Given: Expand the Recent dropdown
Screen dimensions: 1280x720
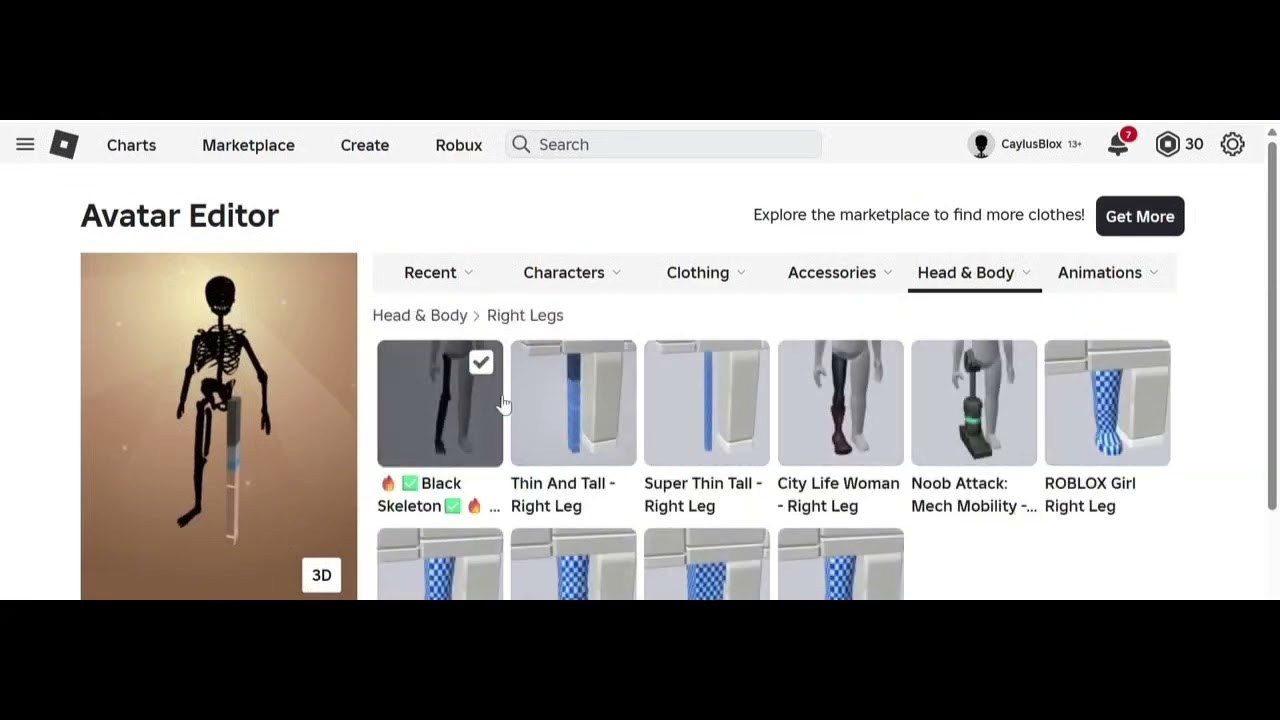Looking at the screenshot, I should [x=439, y=273].
